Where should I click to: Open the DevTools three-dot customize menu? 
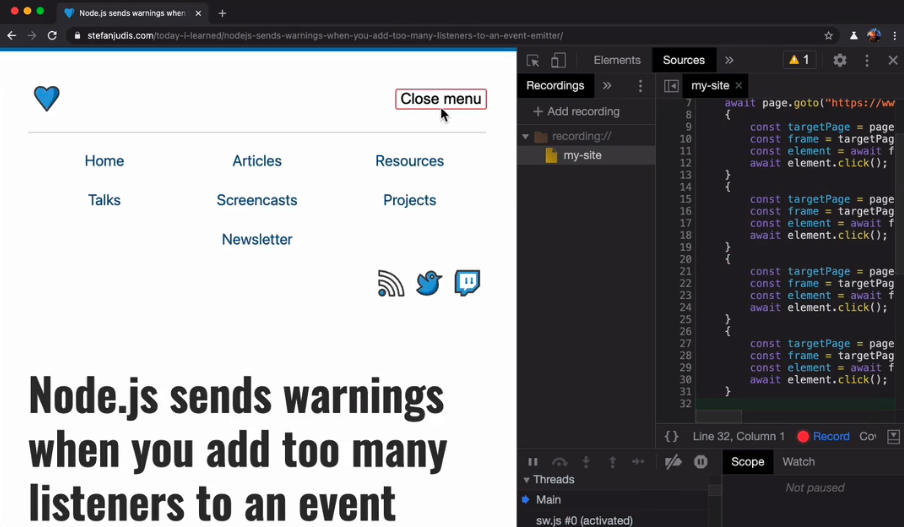pos(867,60)
